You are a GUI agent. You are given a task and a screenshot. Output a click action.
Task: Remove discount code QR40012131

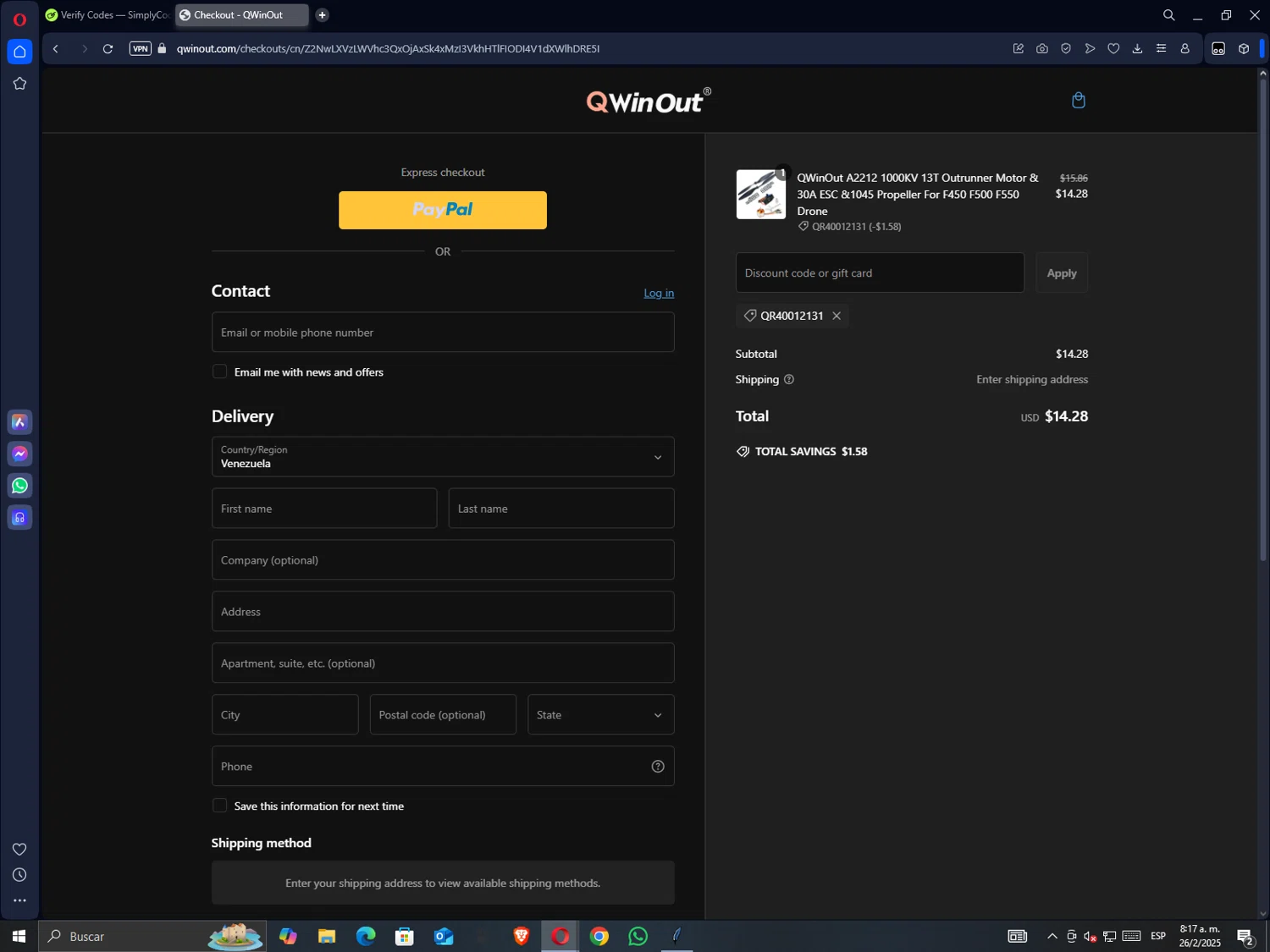837,316
